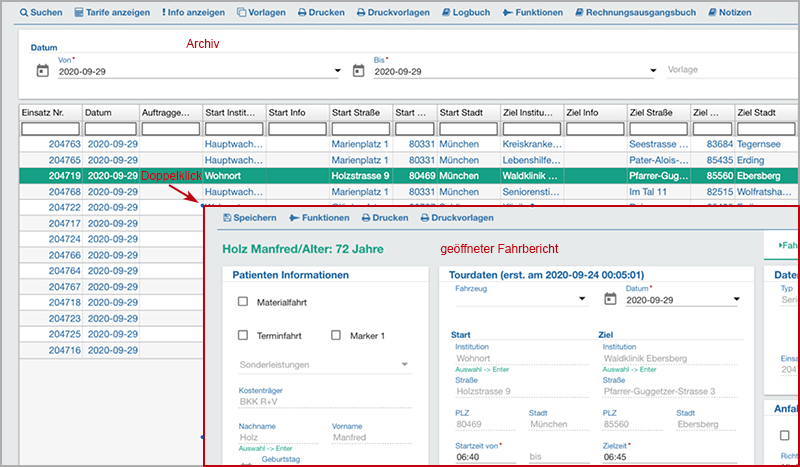Check the Marker 1 checkbox
The width and height of the screenshot is (800, 467).
click(x=337, y=335)
